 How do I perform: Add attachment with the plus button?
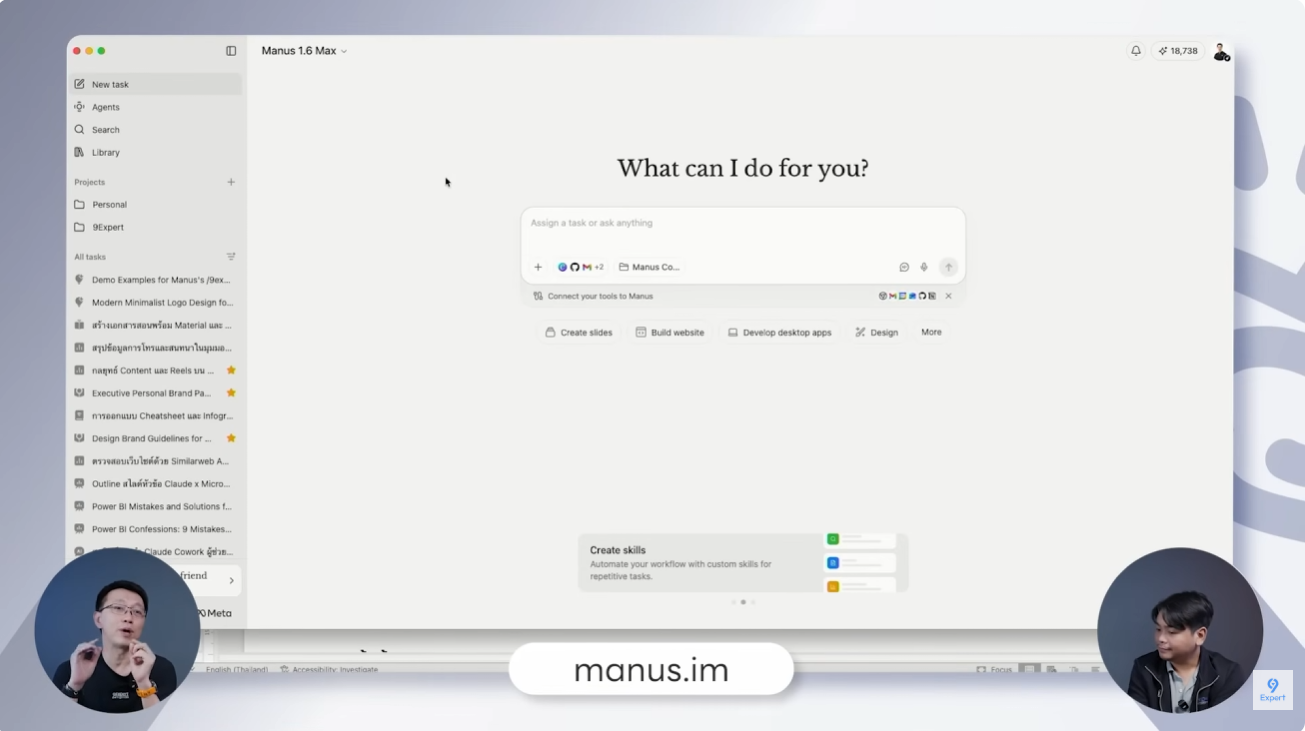click(538, 267)
